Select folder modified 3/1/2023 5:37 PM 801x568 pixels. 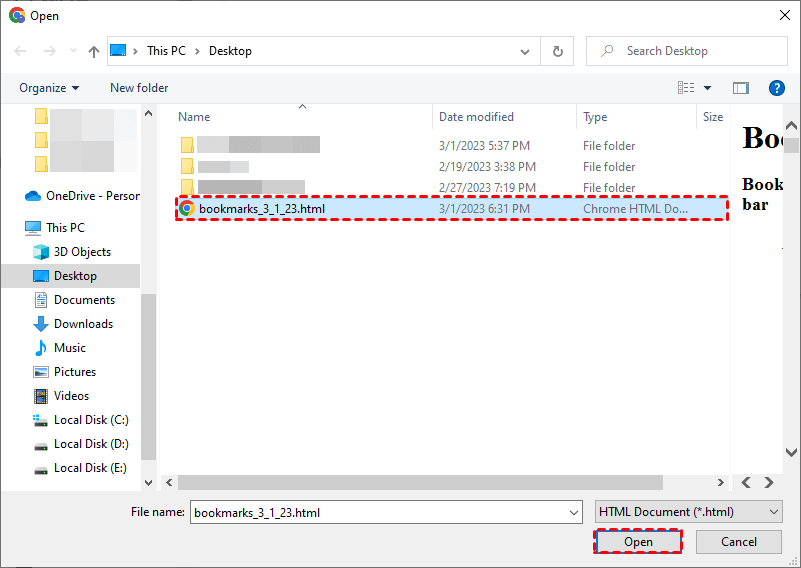tap(452, 146)
